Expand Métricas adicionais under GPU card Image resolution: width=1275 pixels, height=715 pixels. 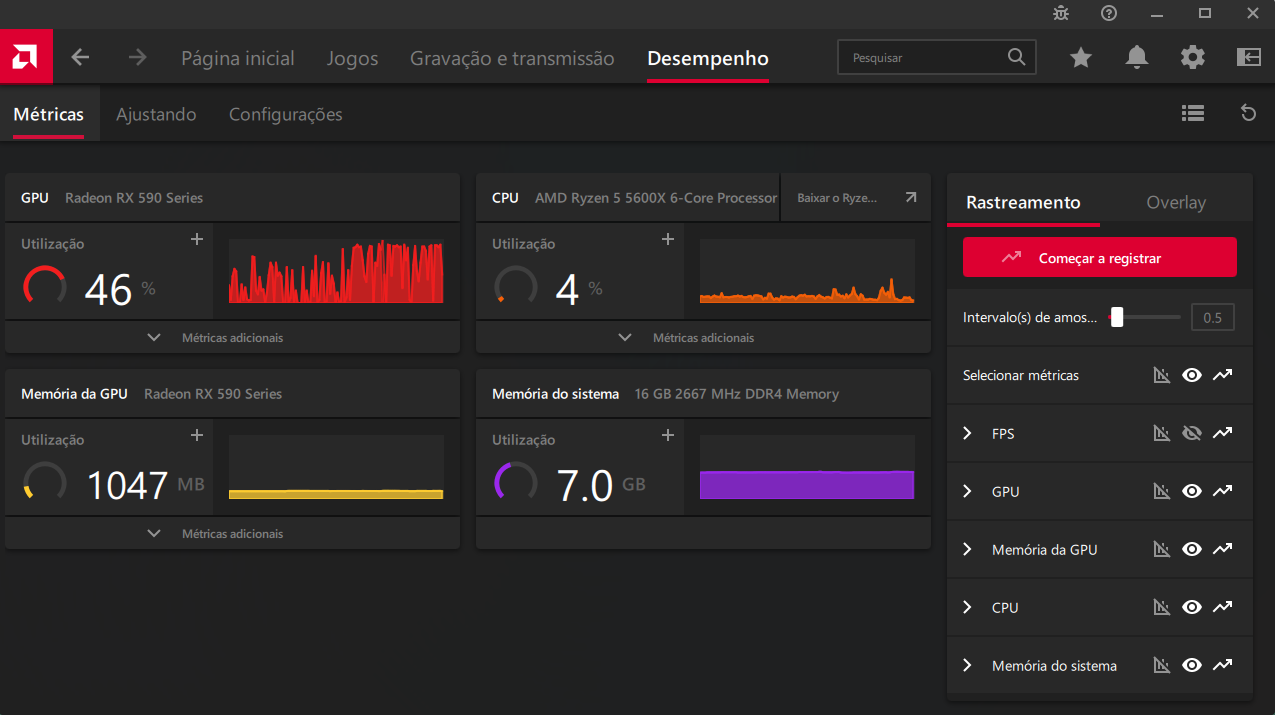coord(232,338)
